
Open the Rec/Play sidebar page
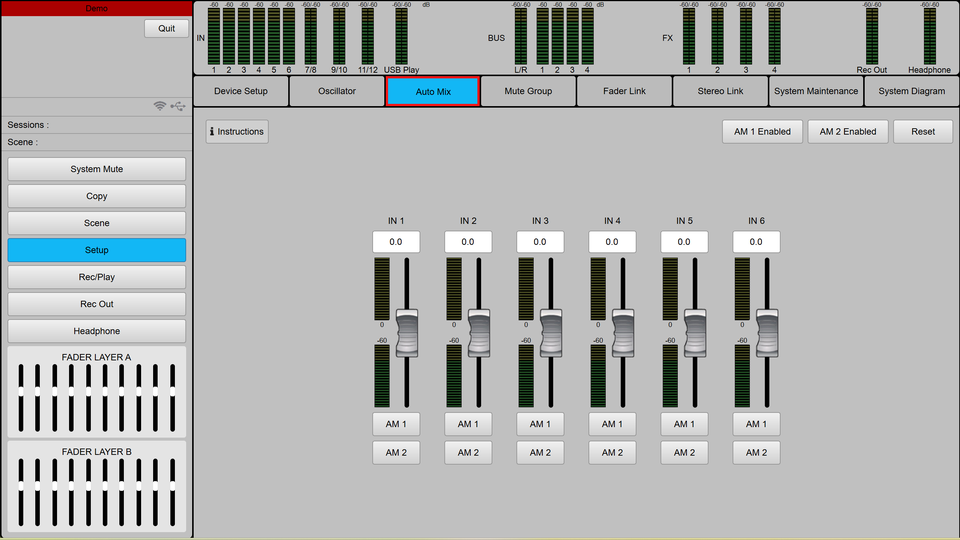click(x=97, y=277)
